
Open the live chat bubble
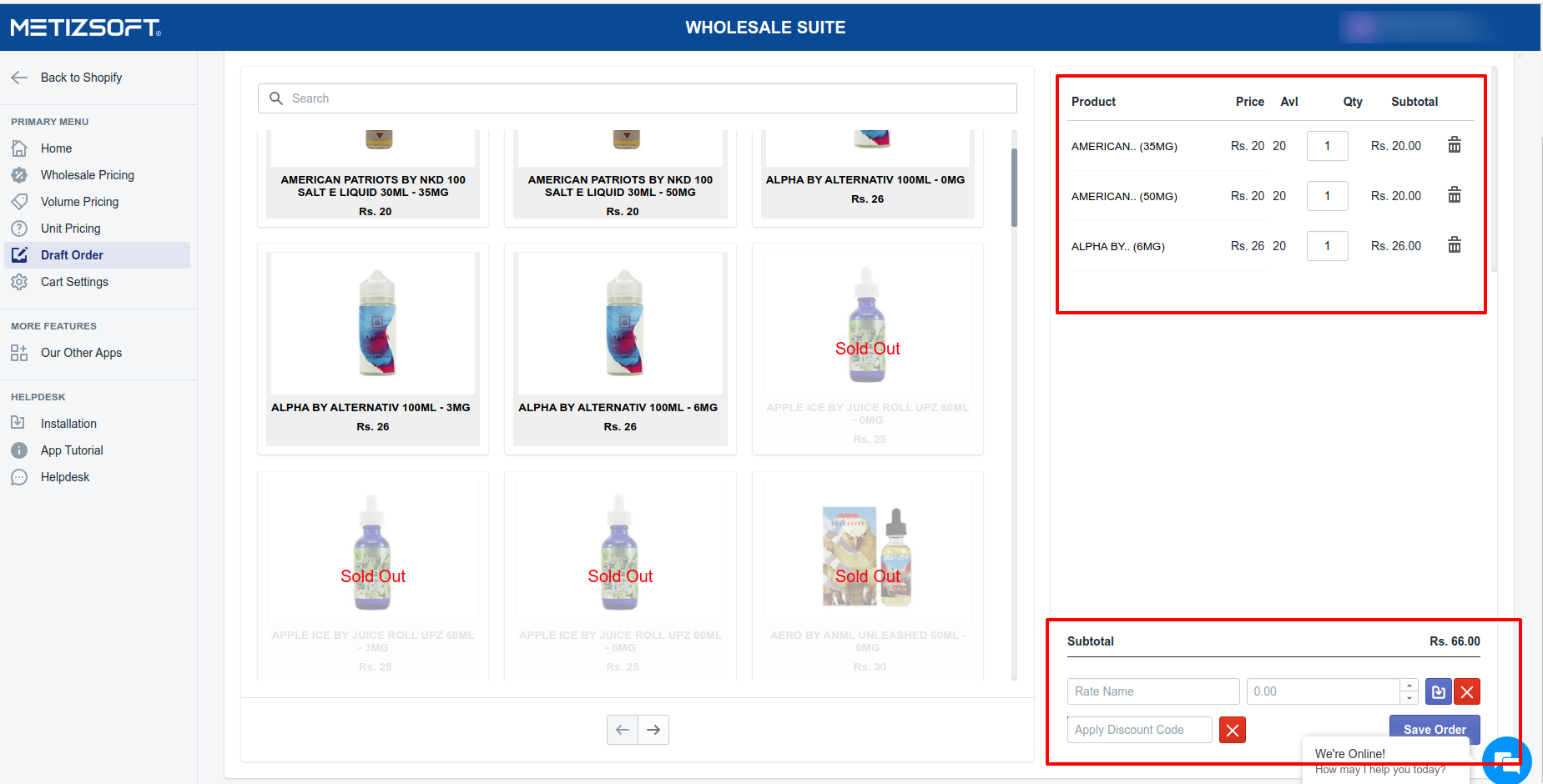click(x=1505, y=759)
